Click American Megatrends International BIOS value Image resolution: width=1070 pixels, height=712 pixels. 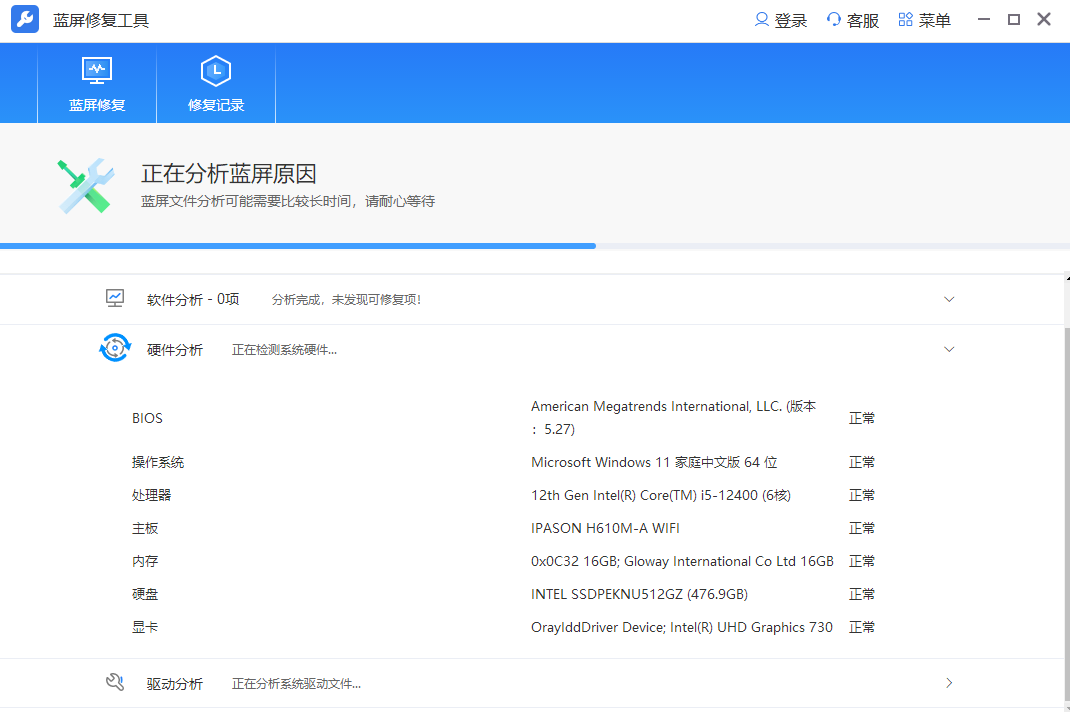[674, 418]
